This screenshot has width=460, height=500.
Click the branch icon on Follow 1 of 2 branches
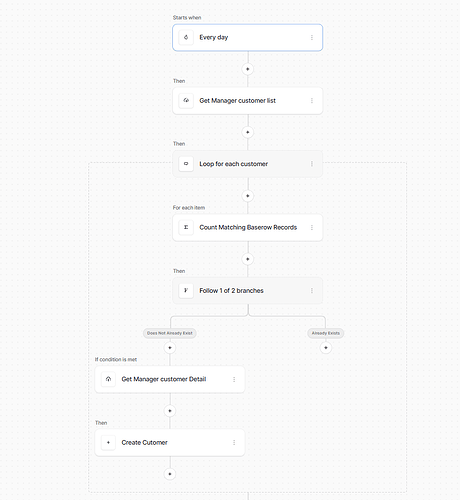[x=186, y=290]
